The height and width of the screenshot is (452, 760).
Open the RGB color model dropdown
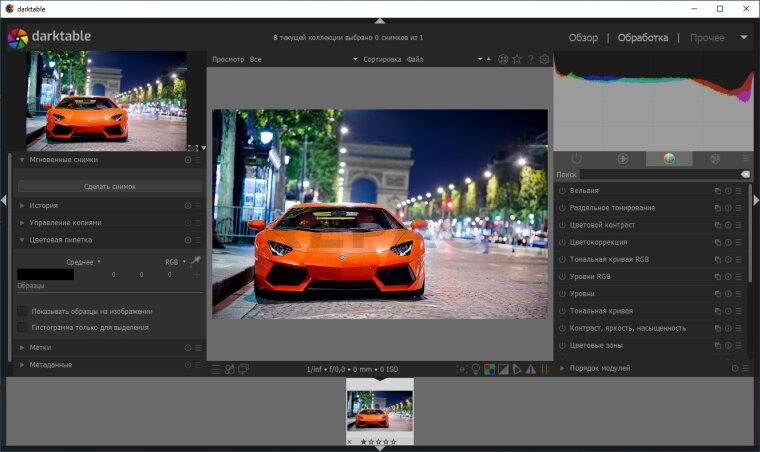click(175, 262)
